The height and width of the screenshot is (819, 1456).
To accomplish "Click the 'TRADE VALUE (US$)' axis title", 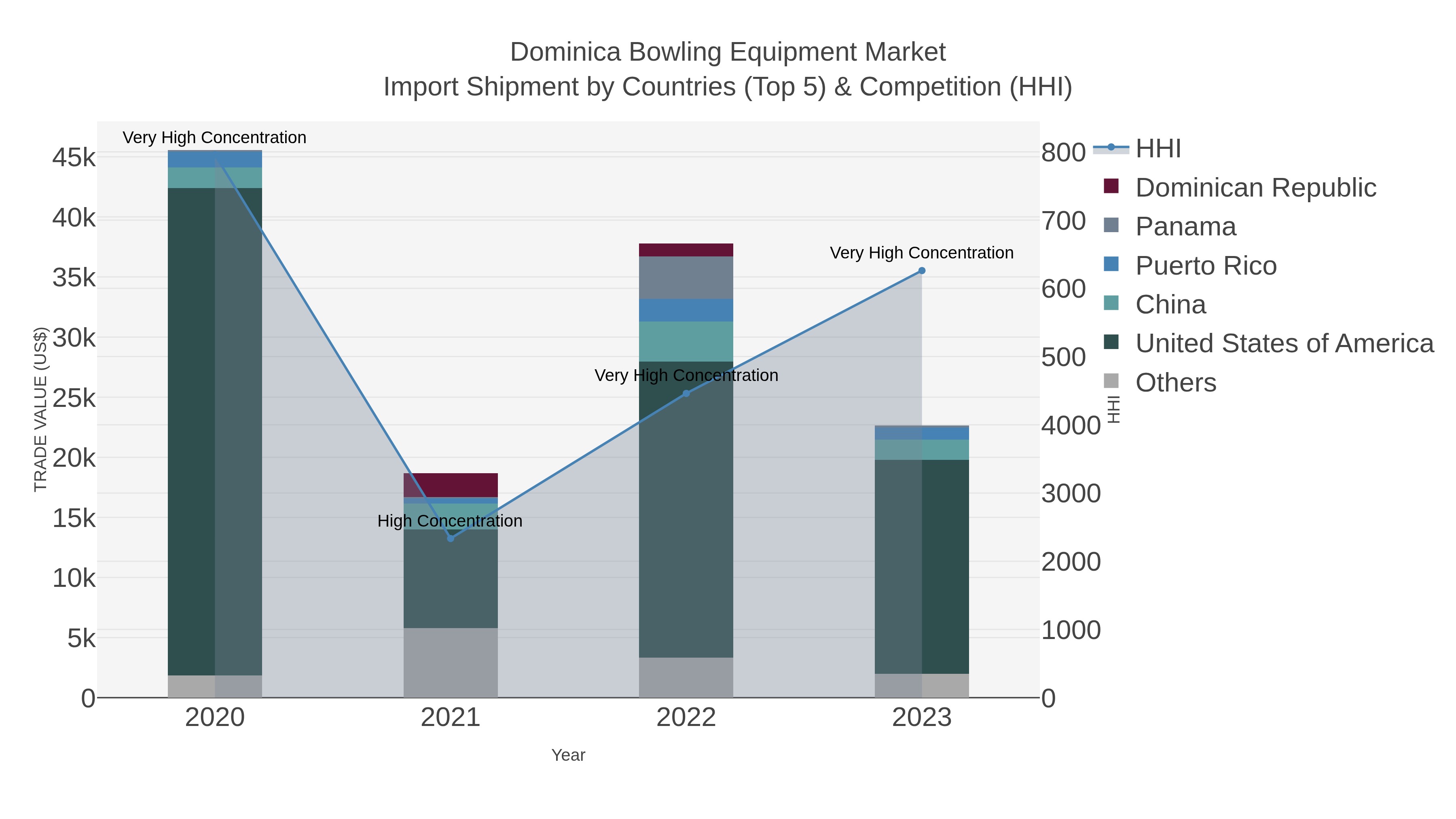I will 40,409.
